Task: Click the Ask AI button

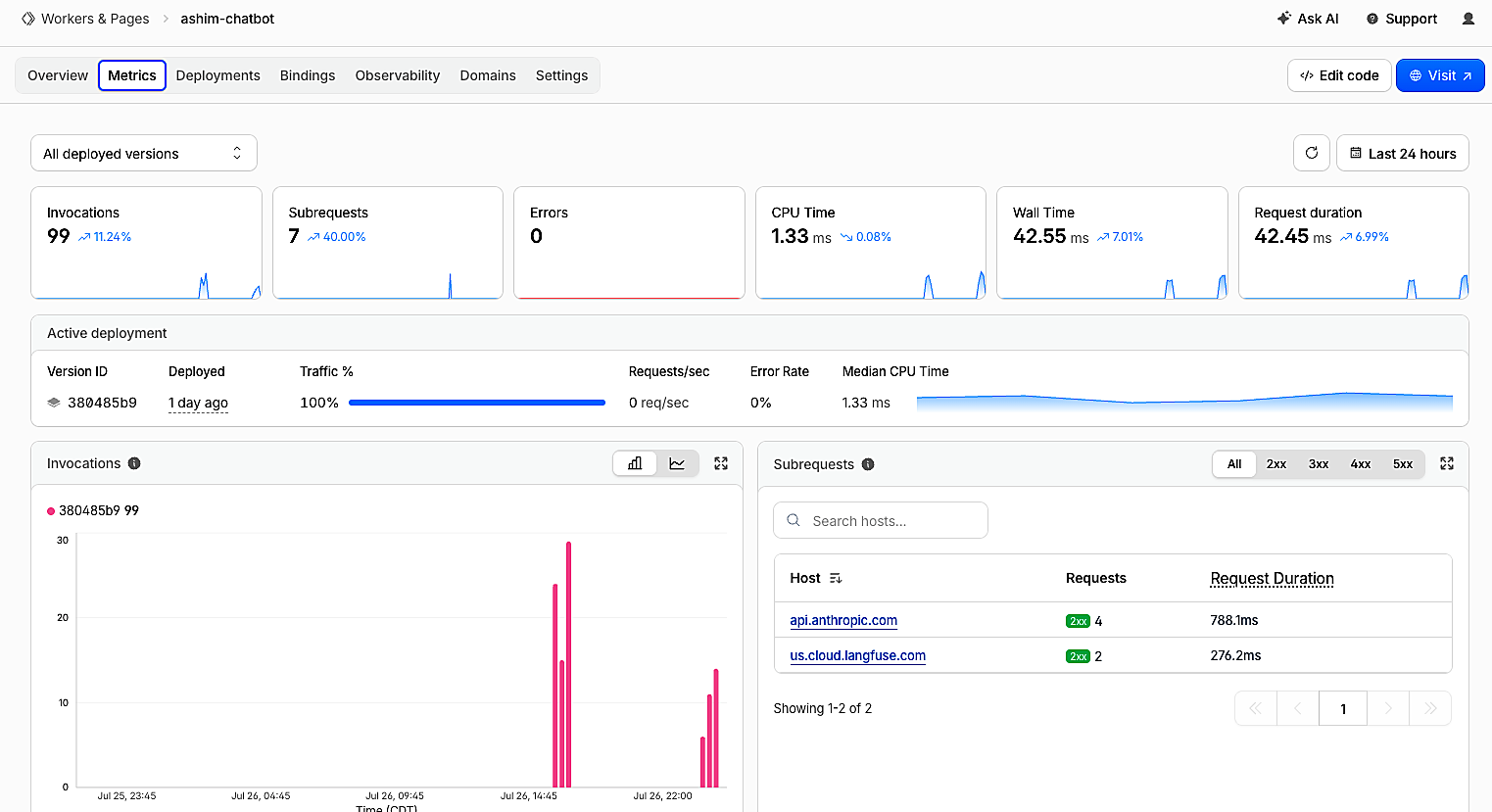Action: click(x=1308, y=19)
